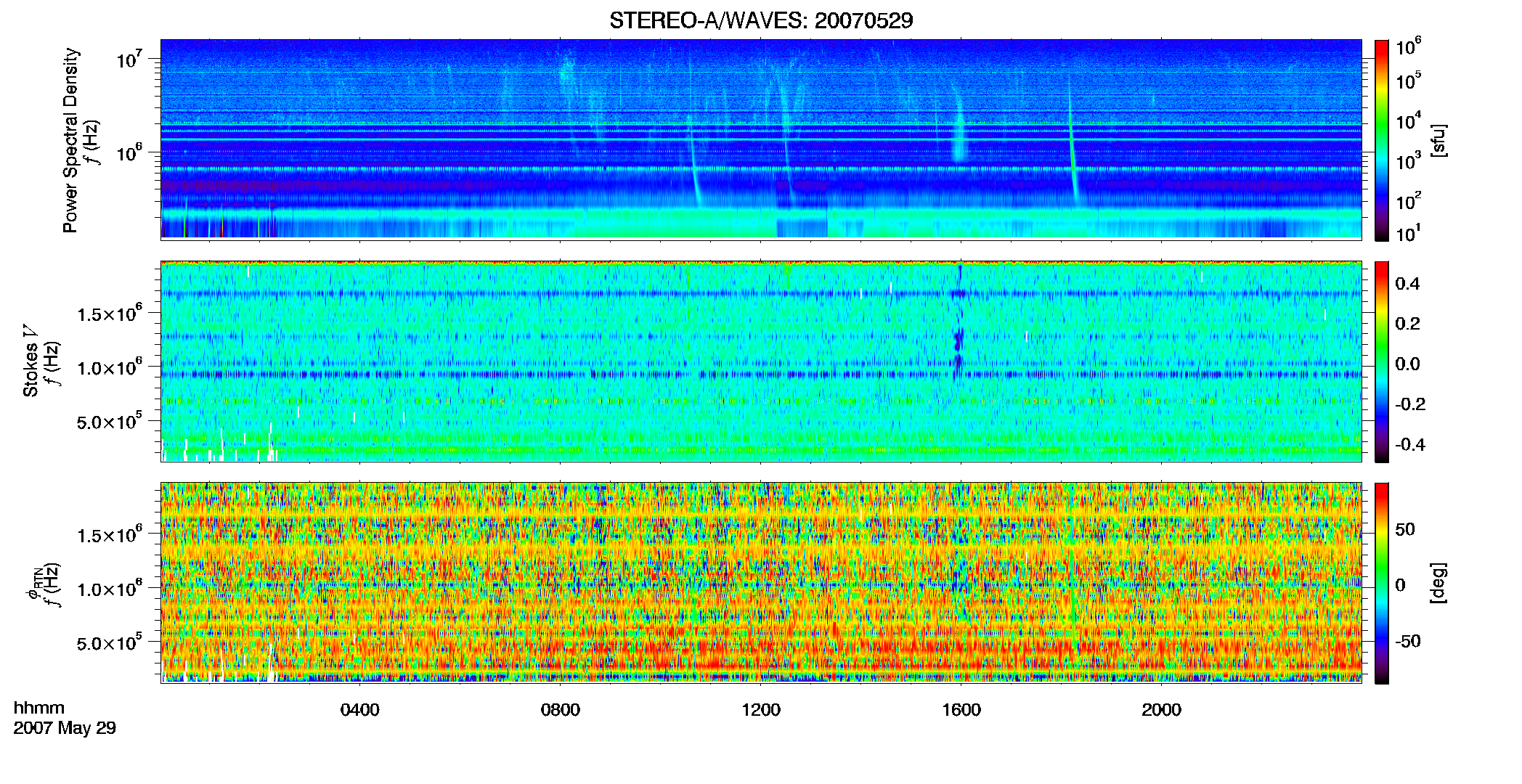The image size is (1522, 784).
Task: Click the 0.4 tick on Stokes colorbar
Action: click(x=1407, y=284)
